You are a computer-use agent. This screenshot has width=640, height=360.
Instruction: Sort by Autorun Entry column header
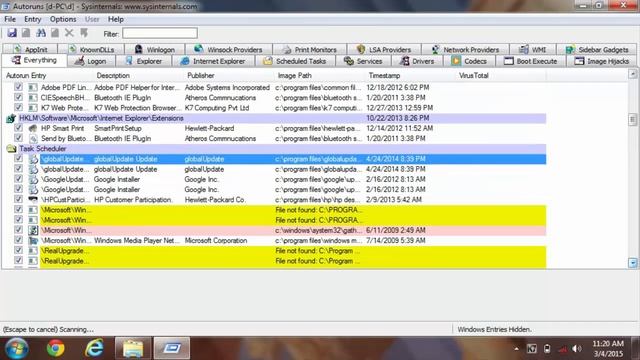[x=48, y=76]
